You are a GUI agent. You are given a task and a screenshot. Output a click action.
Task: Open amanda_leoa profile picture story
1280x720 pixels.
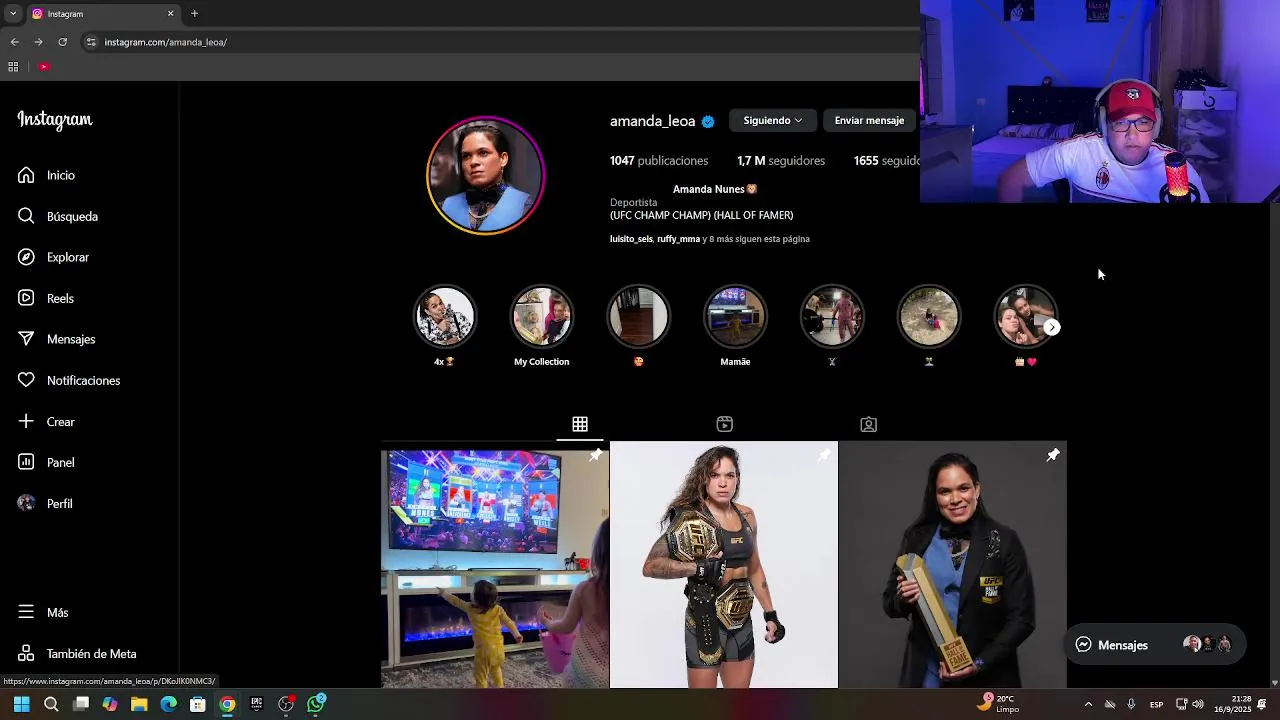coord(485,175)
